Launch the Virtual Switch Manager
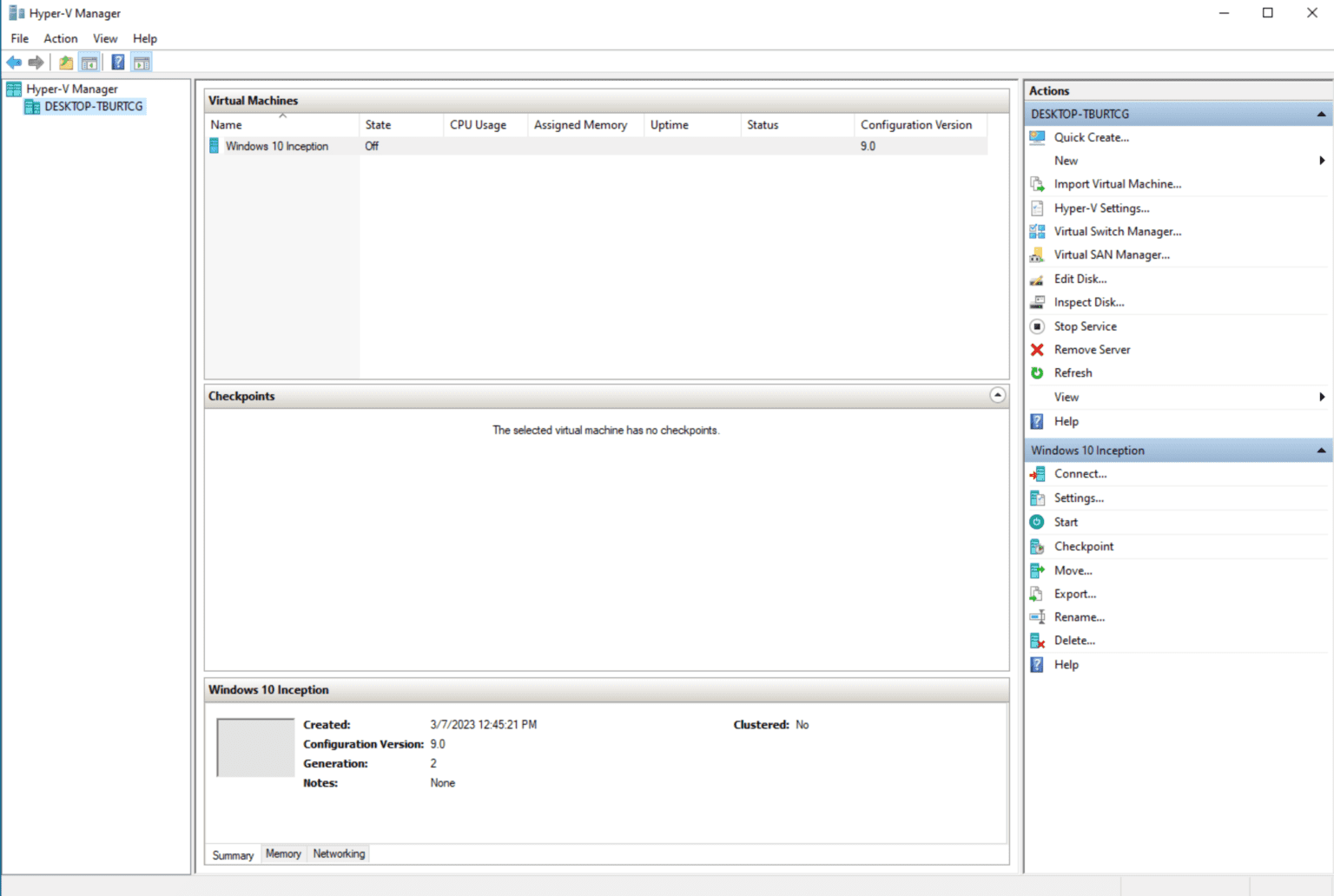The width and height of the screenshot is (1334, 896). click(1117, 231)
